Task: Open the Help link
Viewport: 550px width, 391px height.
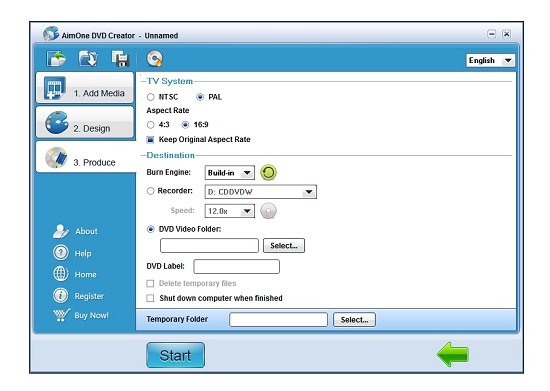Action: [83, 253]
